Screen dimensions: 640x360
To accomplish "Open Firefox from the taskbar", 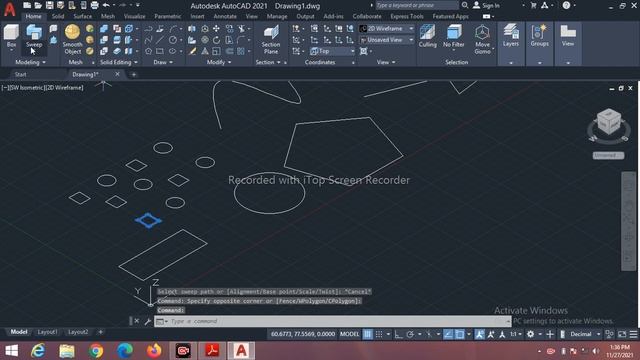I will (154, 351).
